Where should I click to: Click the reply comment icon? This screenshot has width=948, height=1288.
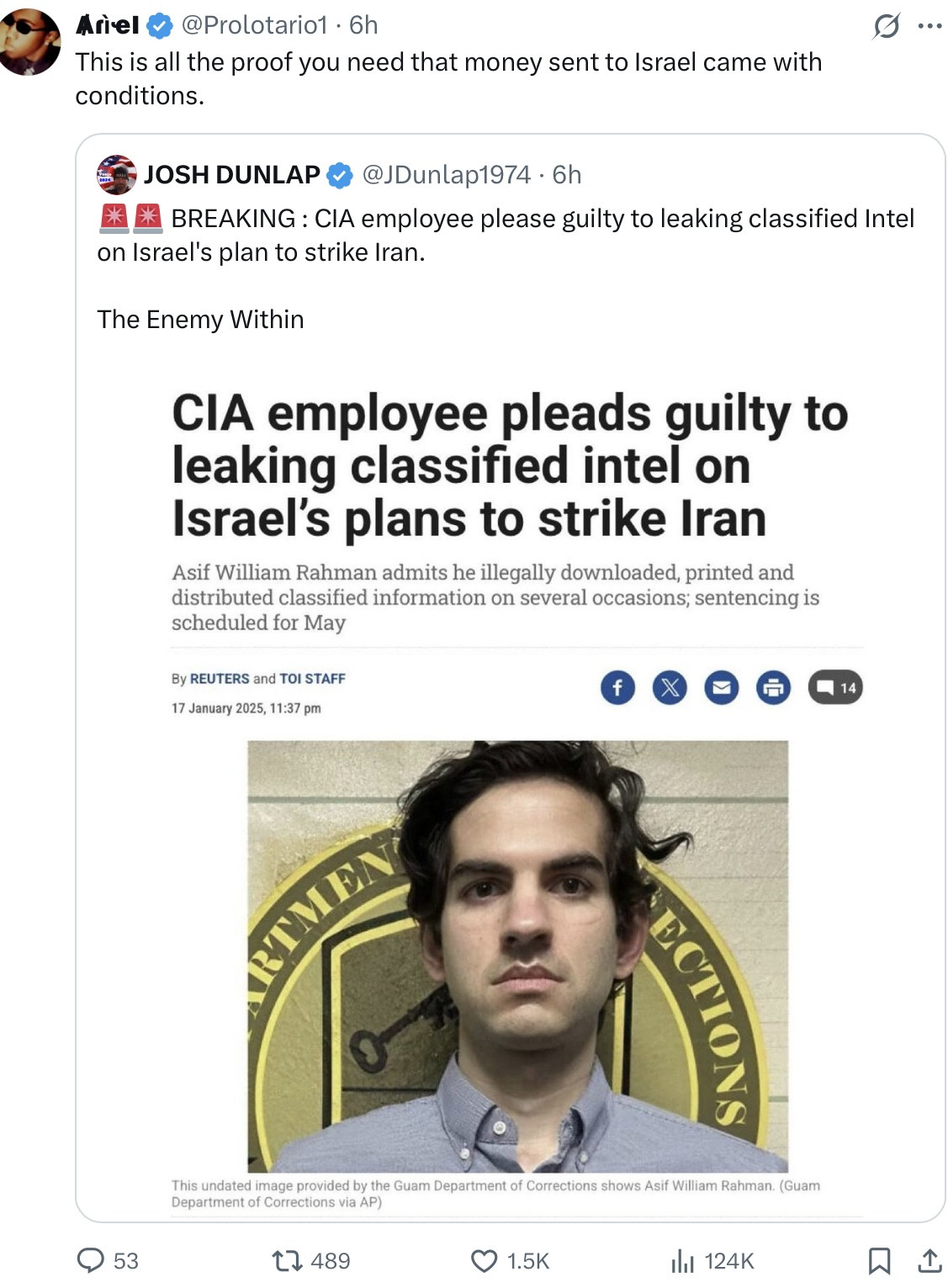pyautogui.click(x=91, y=1259)
